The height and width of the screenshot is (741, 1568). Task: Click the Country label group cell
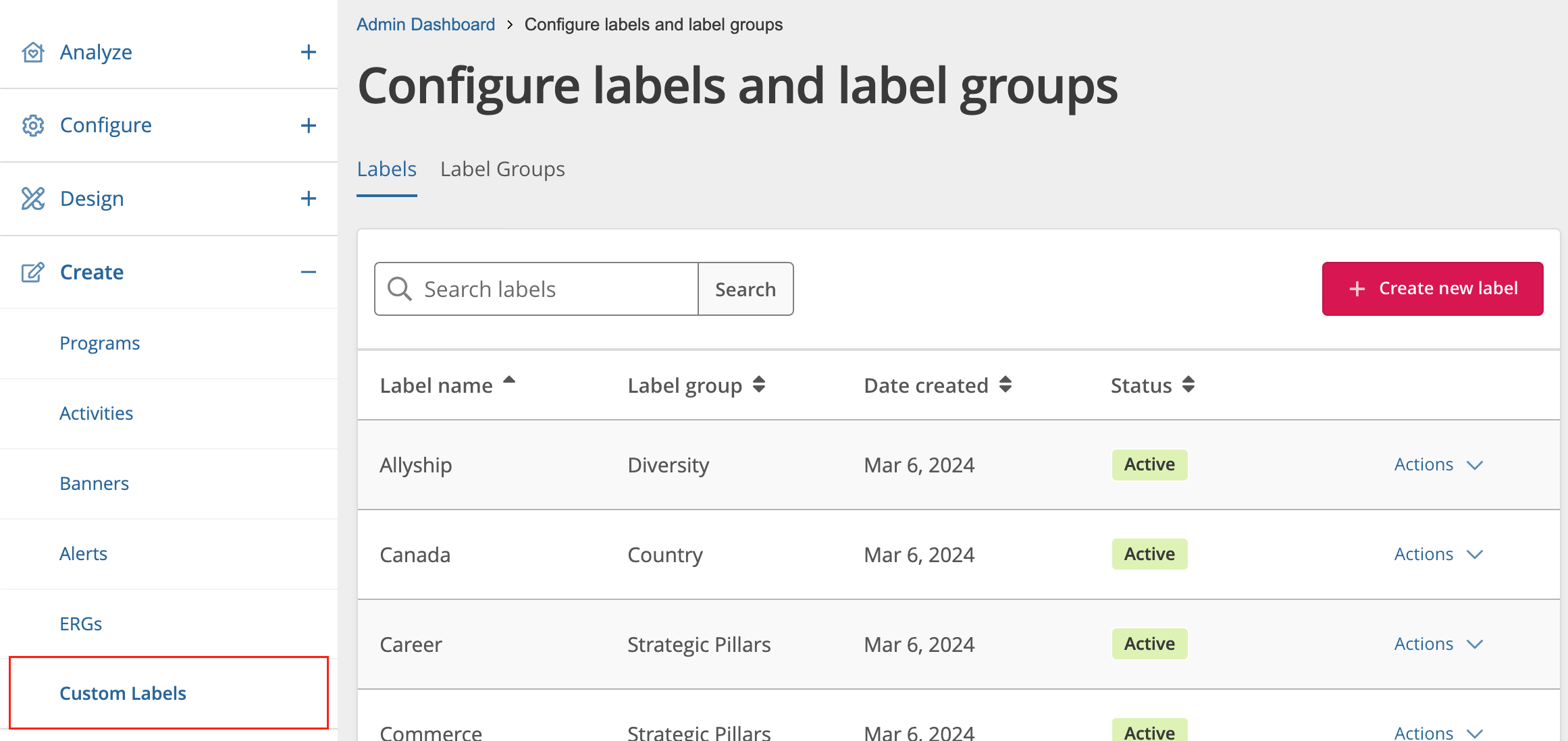665,555
